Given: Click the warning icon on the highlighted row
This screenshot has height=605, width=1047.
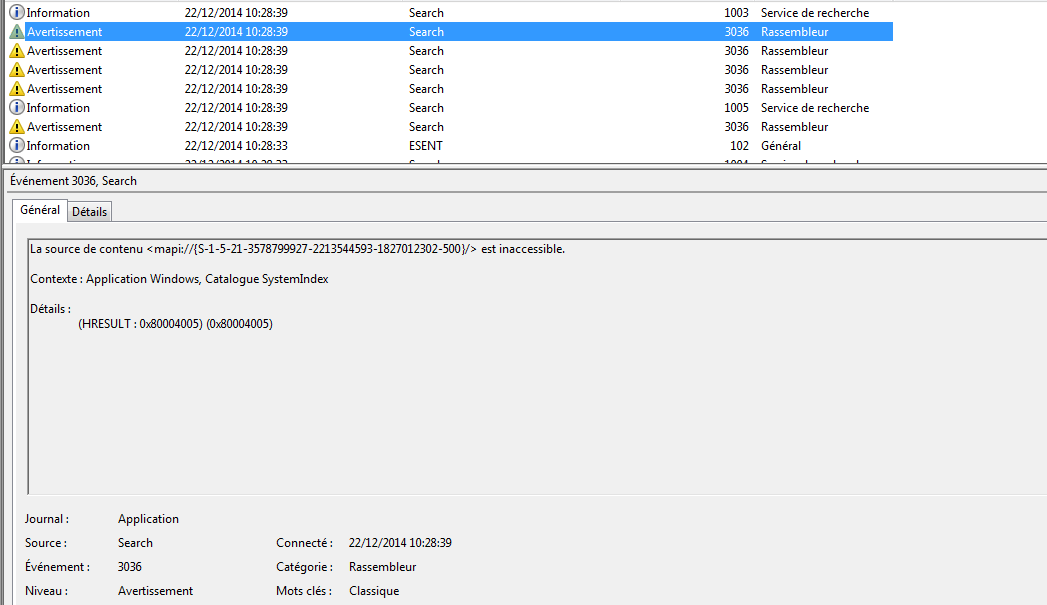Looking at the screenshot, I should pos(17,32).
